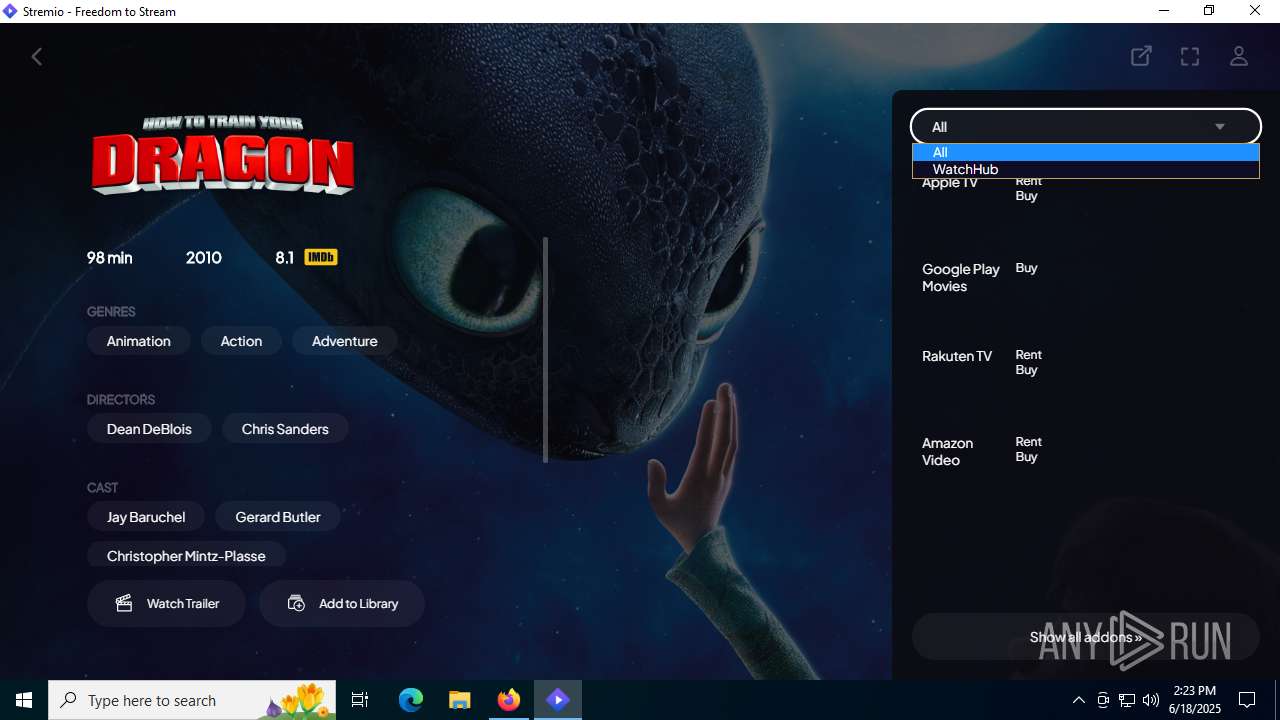The height and width of the screenshot is (720, 1280).
Task: Click the details panel vertical scrollbar
Action: pos(545,350)
